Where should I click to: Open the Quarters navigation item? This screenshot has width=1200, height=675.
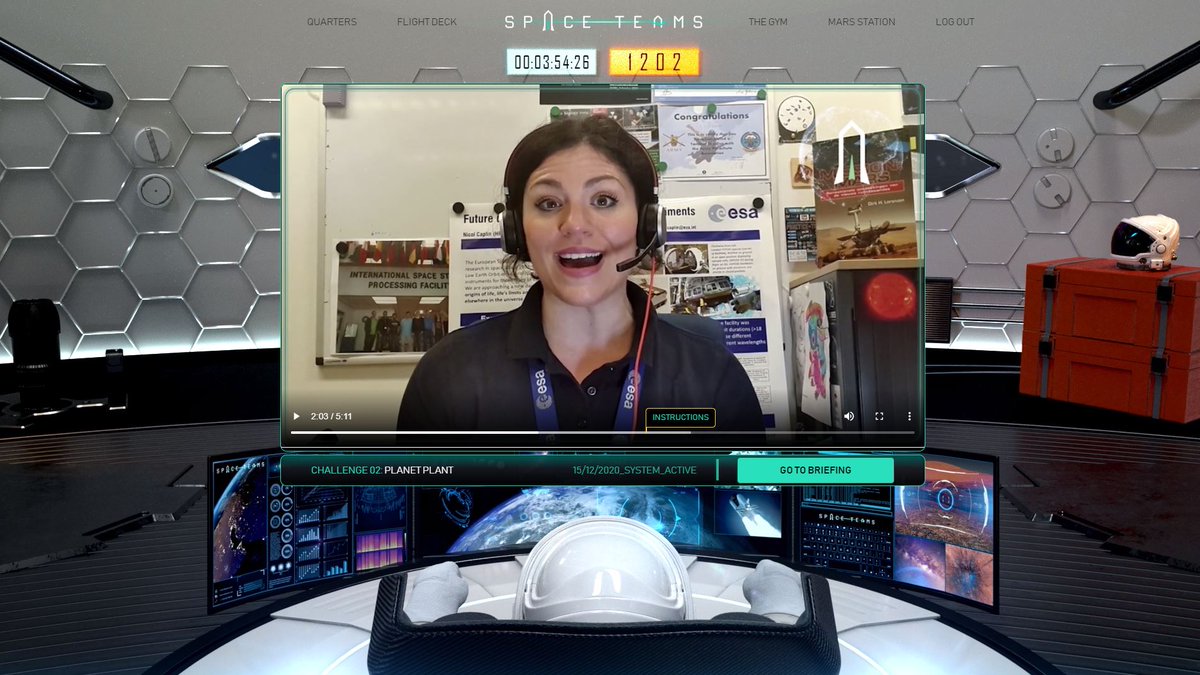coord(331,22)
